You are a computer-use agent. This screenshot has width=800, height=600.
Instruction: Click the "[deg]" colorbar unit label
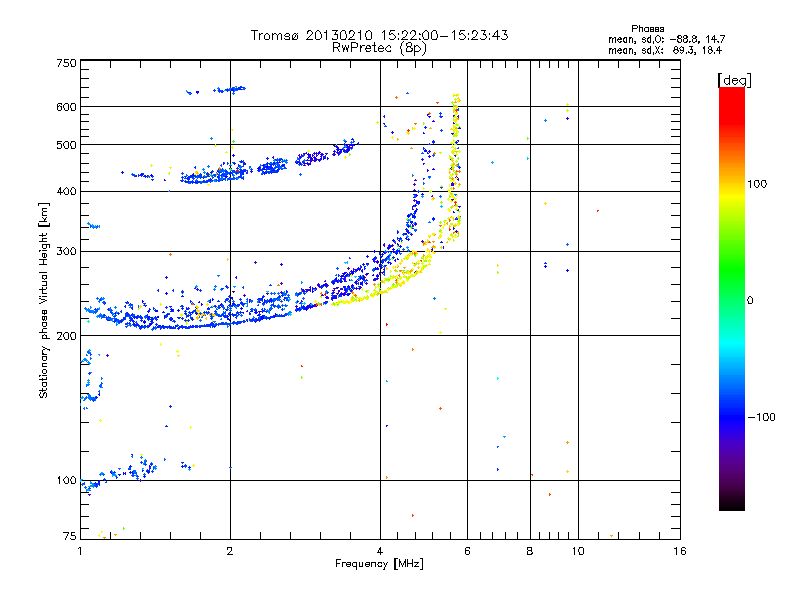(x=734, y=80)
